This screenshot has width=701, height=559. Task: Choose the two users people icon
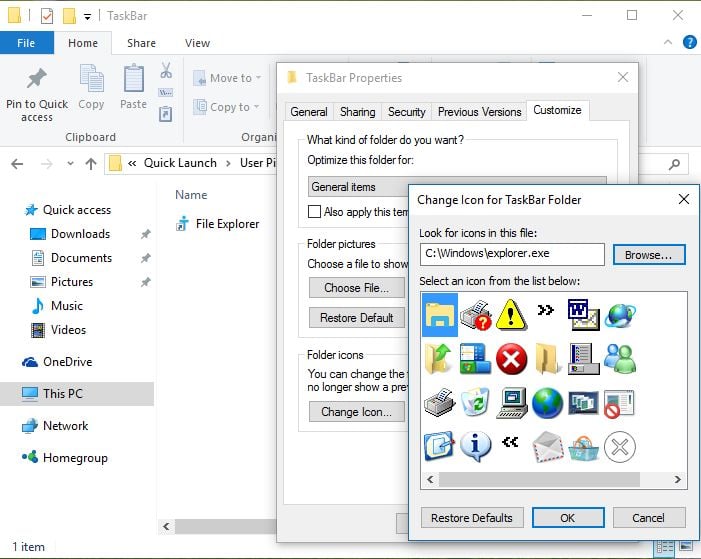click(x=620, y=359)
